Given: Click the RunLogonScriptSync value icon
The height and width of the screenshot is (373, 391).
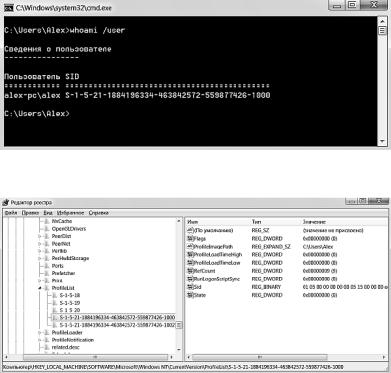Looking at the screenshot, I should pyautogui.click(x=190, y=279).
